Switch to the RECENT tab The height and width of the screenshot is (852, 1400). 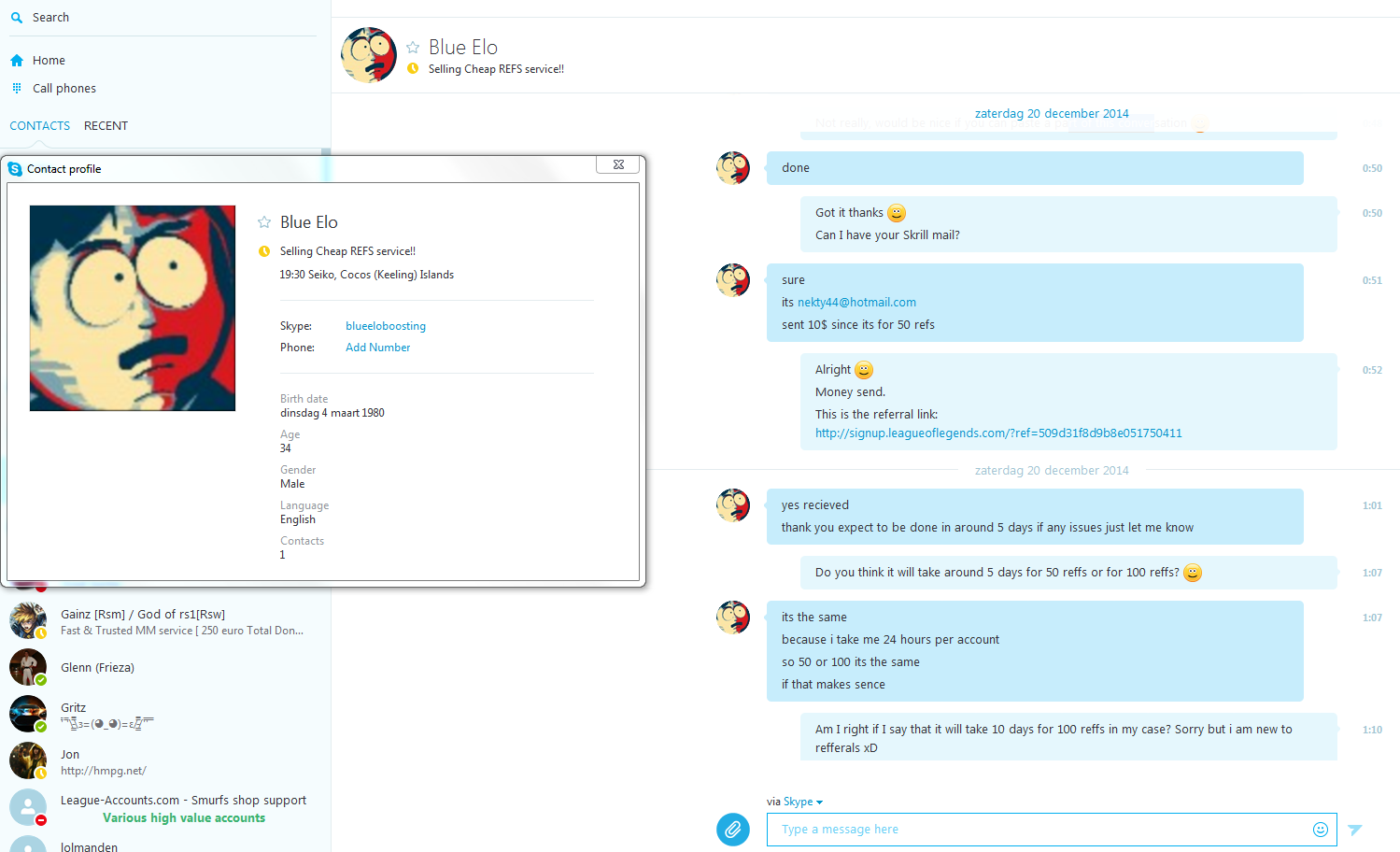click(x=106, y=126)
